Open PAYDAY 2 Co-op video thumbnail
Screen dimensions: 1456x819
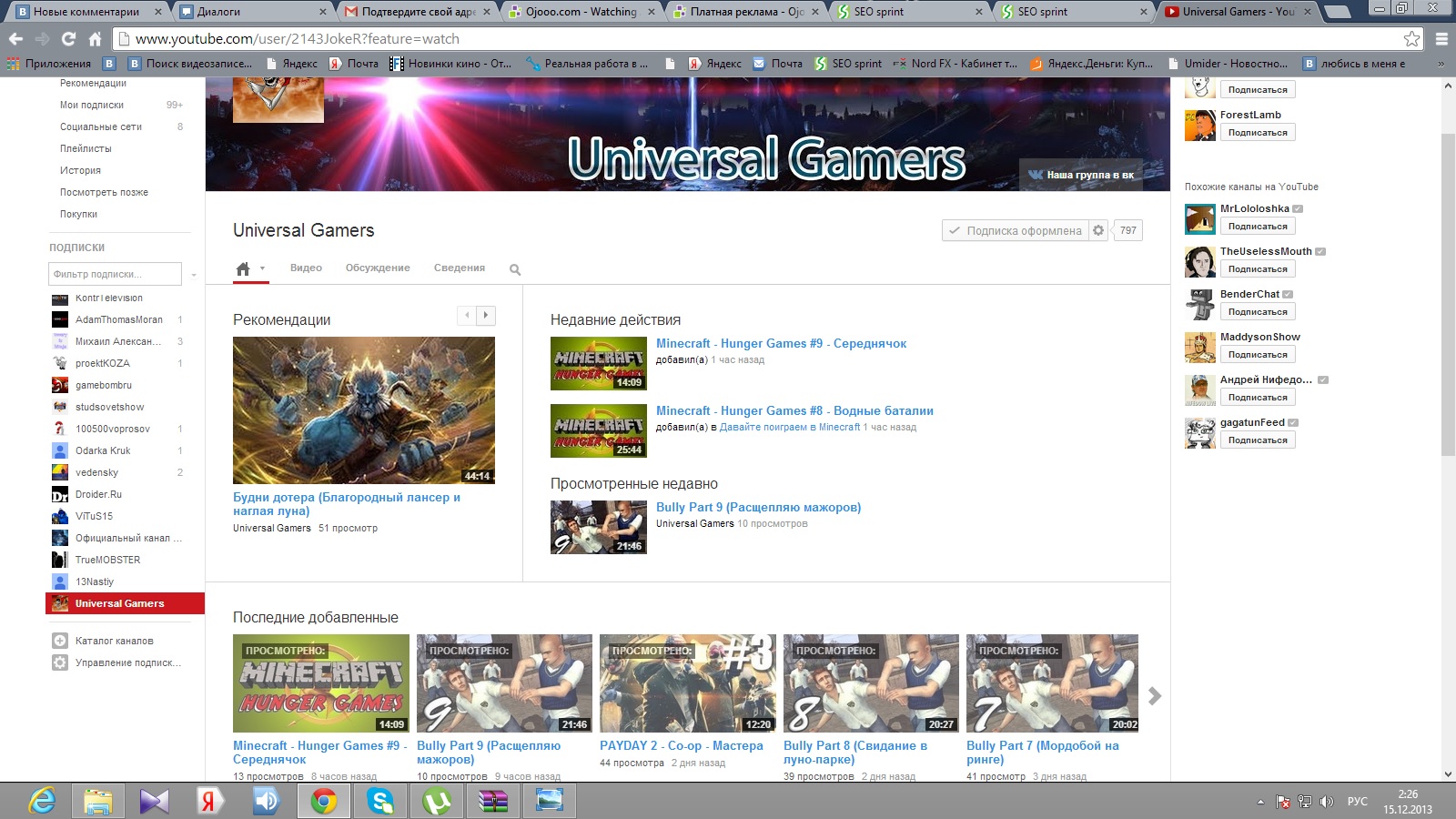688,683
